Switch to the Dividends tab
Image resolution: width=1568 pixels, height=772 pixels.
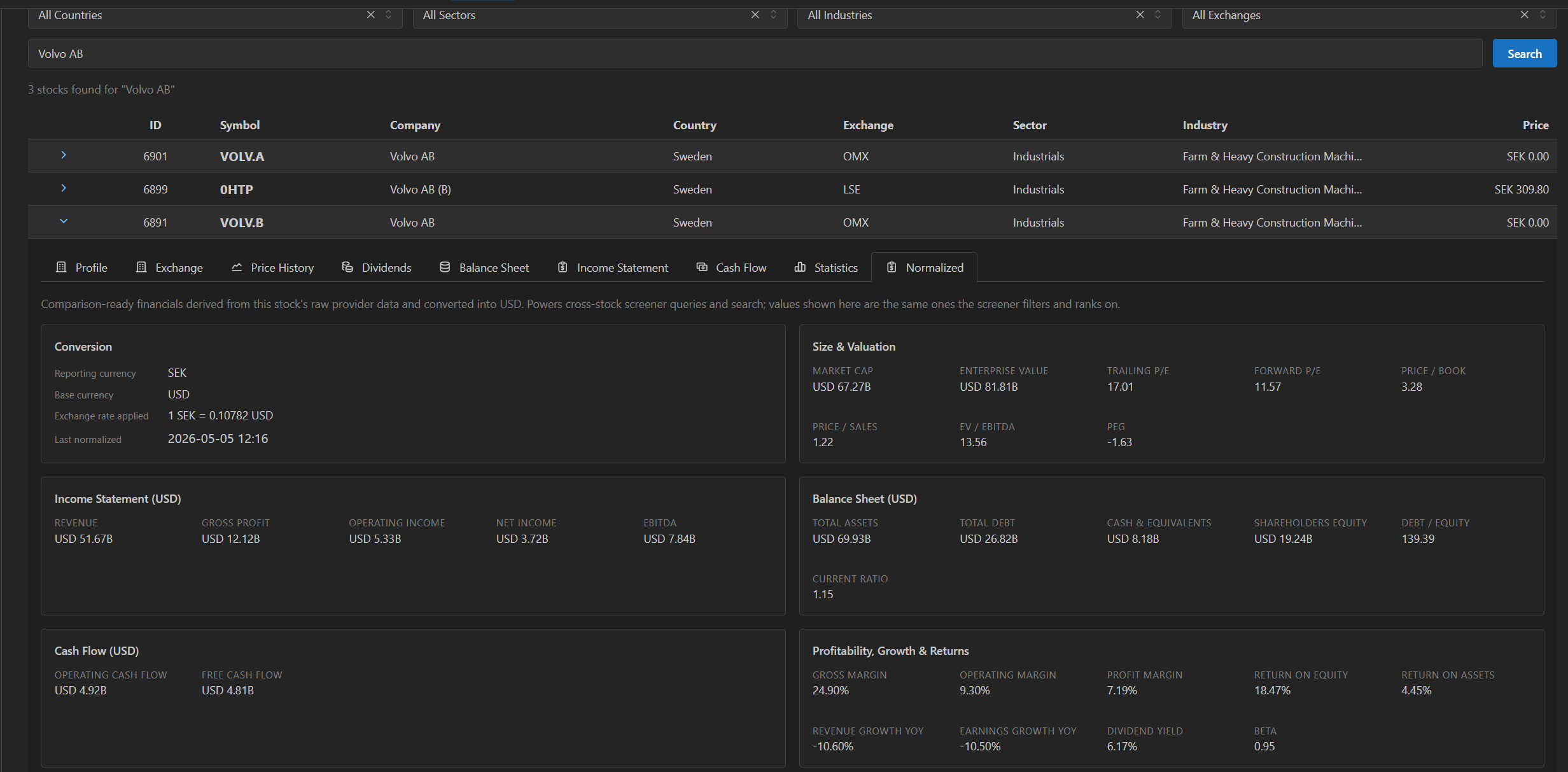point(377,268)
